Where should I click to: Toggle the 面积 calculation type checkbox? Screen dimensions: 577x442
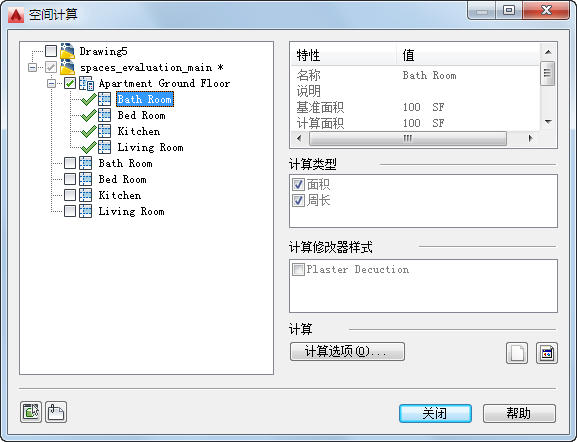(x=298, y=184)
